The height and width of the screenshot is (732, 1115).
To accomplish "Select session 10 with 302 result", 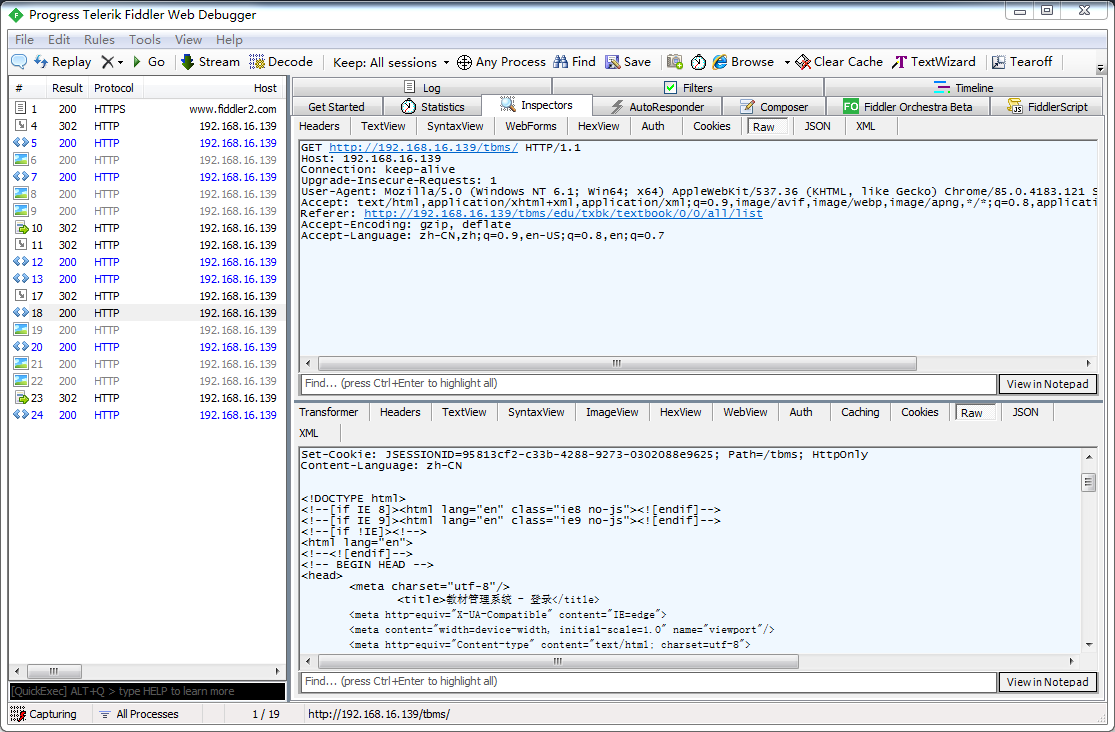I will coord(147,228).
